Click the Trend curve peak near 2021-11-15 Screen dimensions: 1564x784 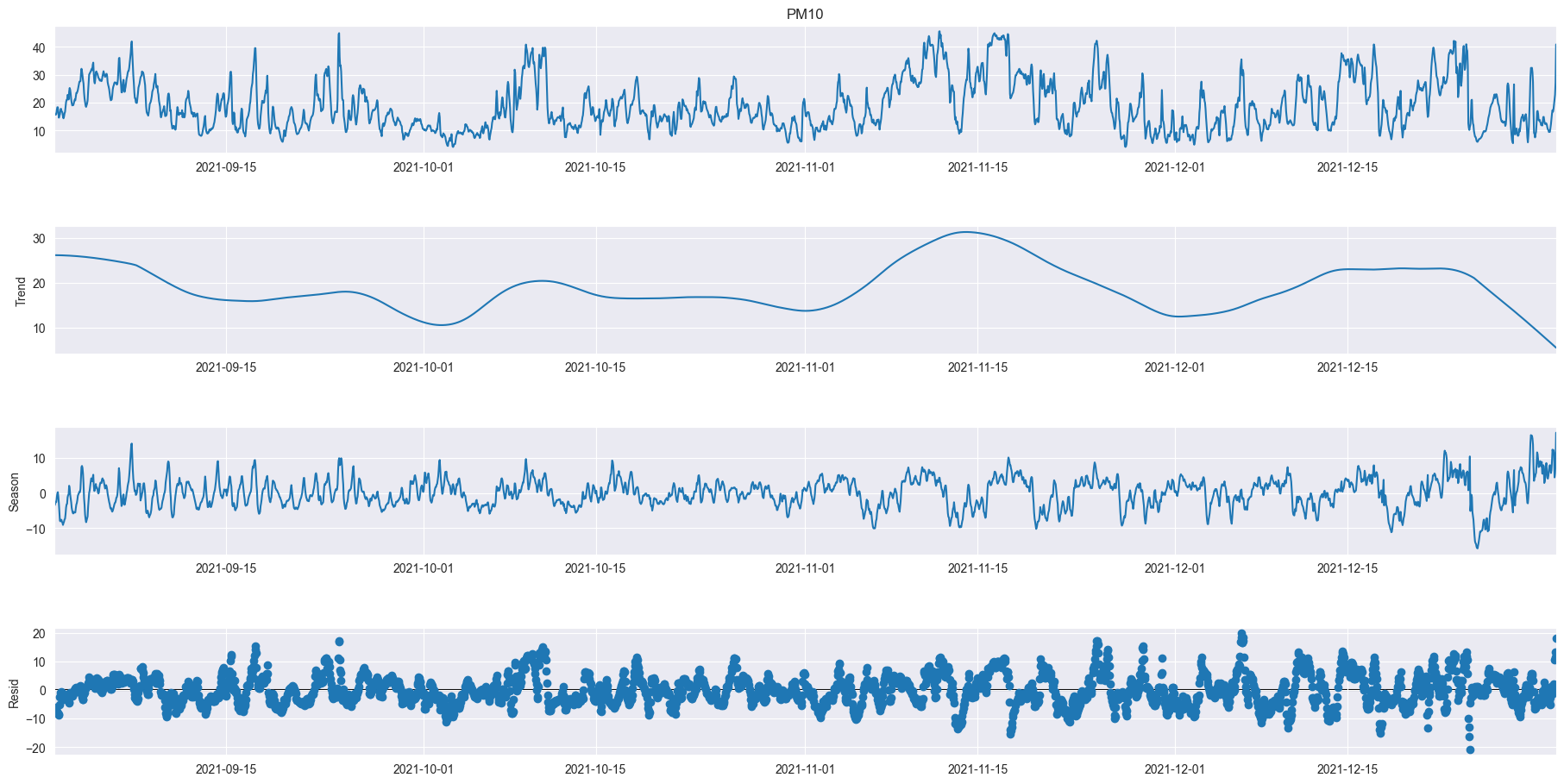(968, 232)
